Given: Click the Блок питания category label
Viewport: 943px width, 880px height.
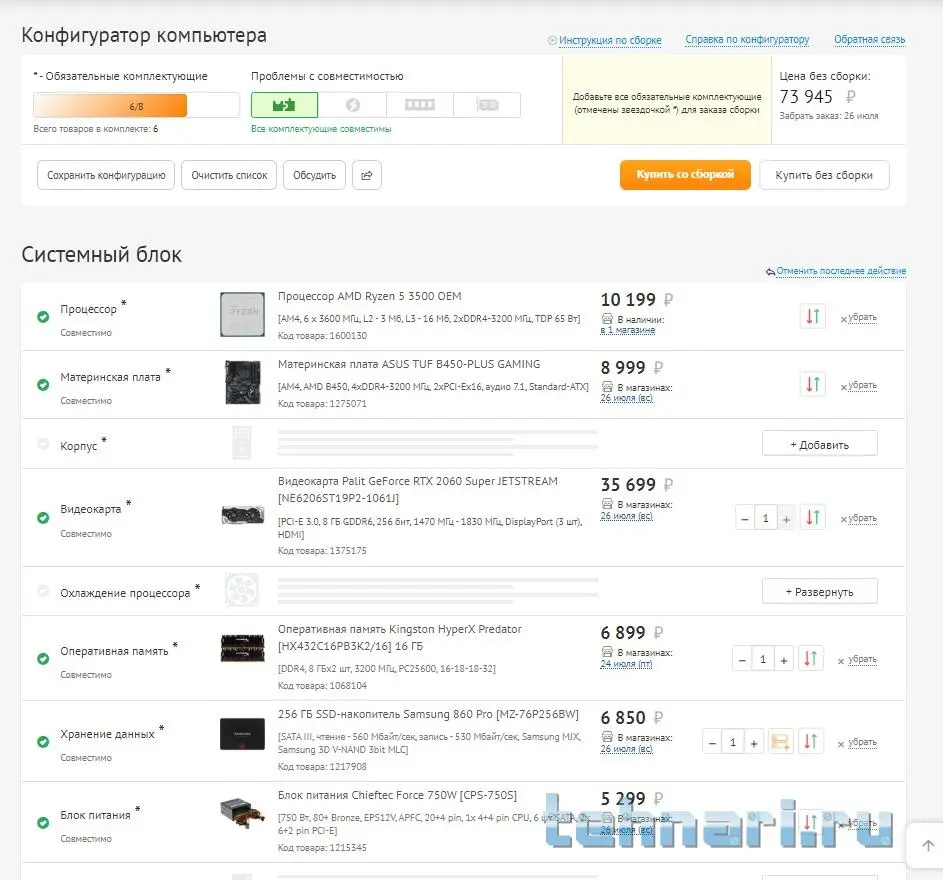Looking at the screenshot, I should (95, 815).
